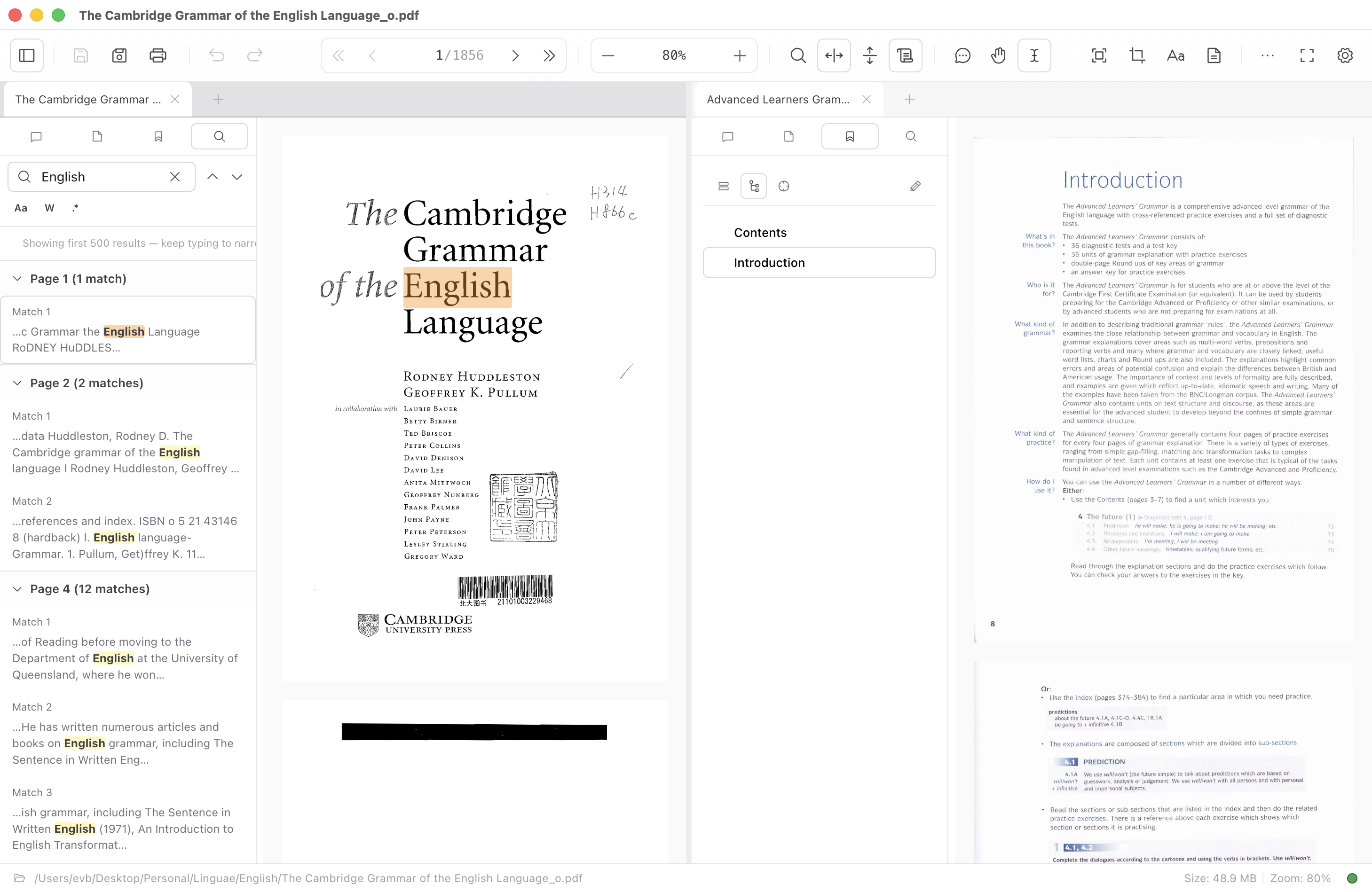Toggle the sidebar panel icon
This screenshot has width=1372, height=892.
coord(27,55)
